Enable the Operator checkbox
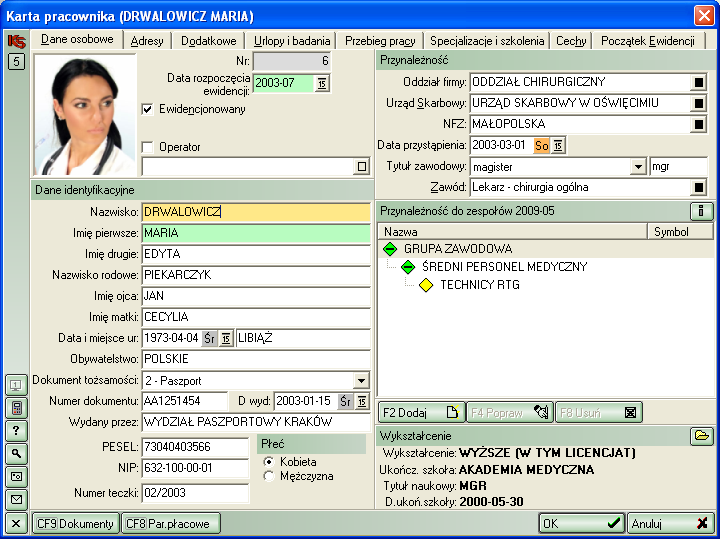This screenshot has height=539, width=720. pos(148,147)
